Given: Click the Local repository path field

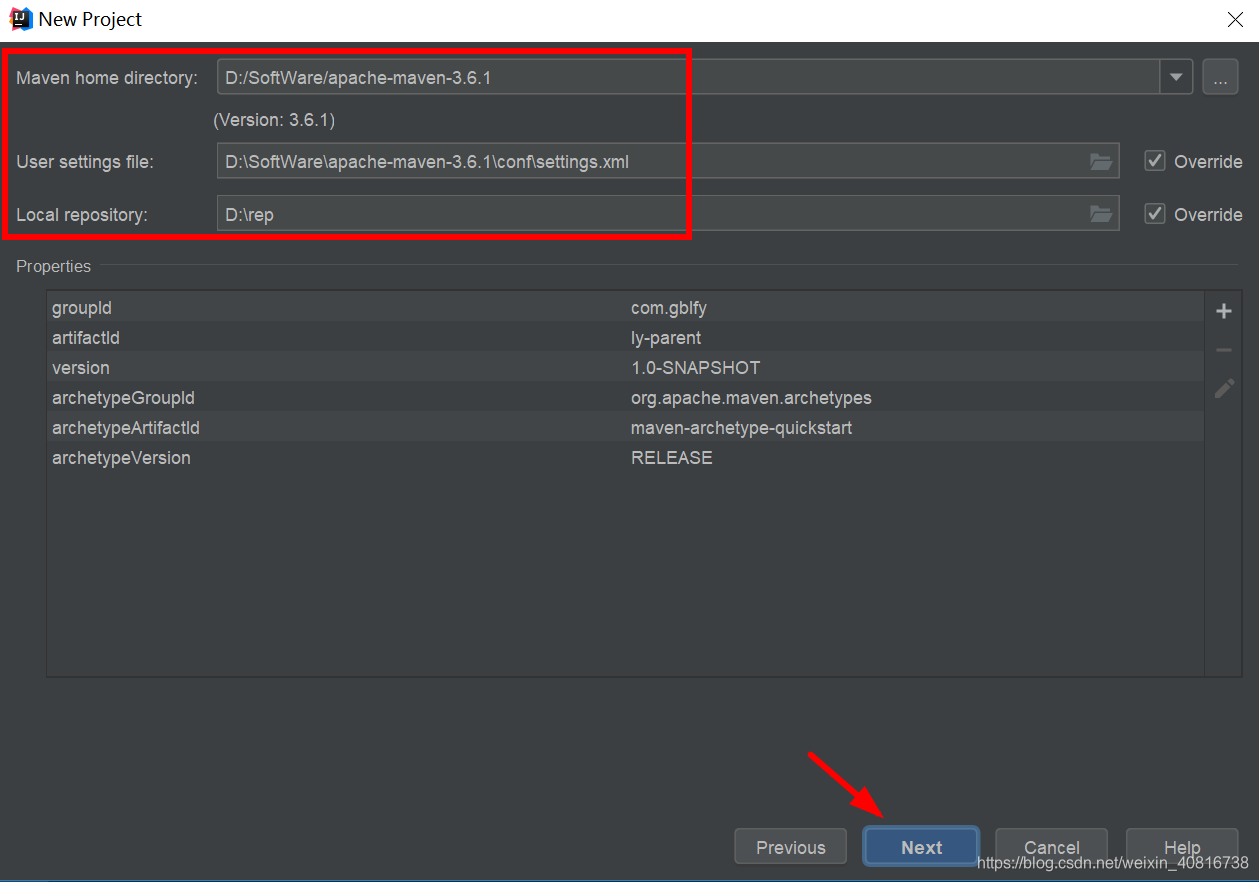Looking at the screenshot, I should click(668, 214).
